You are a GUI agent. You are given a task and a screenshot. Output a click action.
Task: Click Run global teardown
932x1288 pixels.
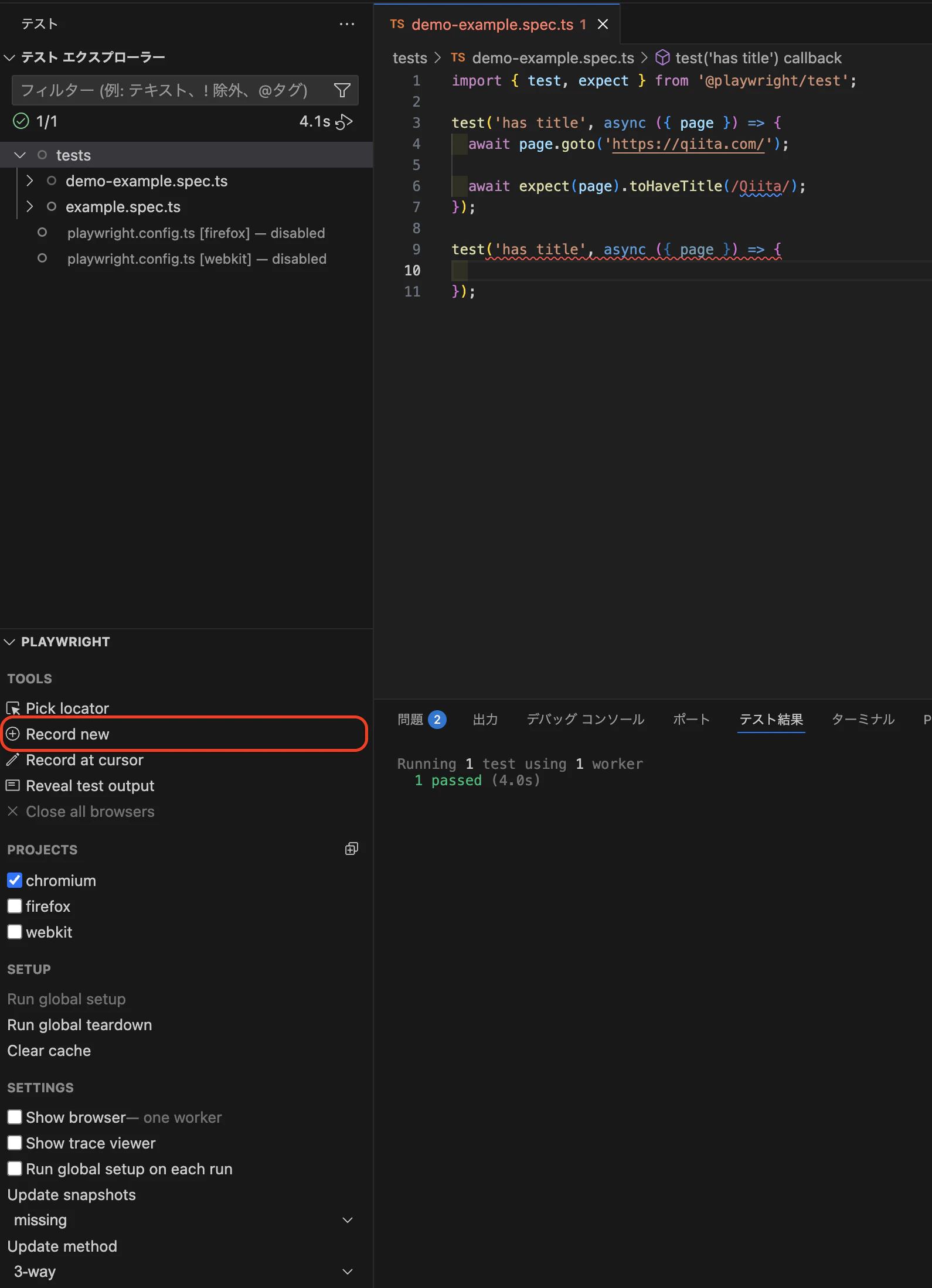point(80,1024)
